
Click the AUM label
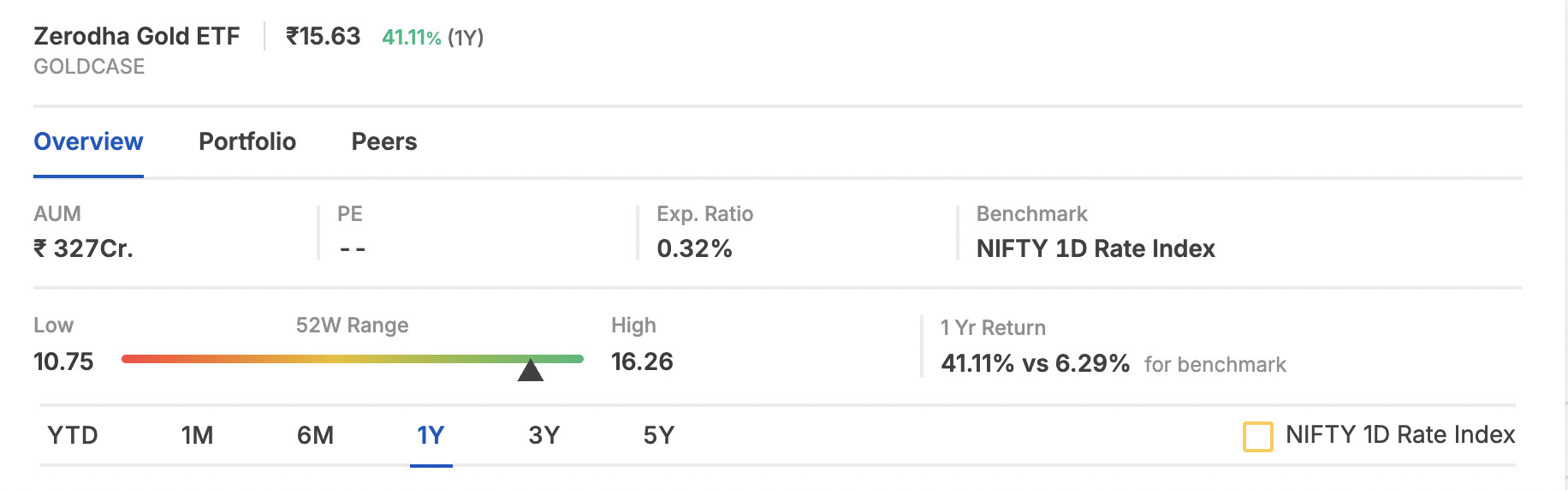click(57, 214)
